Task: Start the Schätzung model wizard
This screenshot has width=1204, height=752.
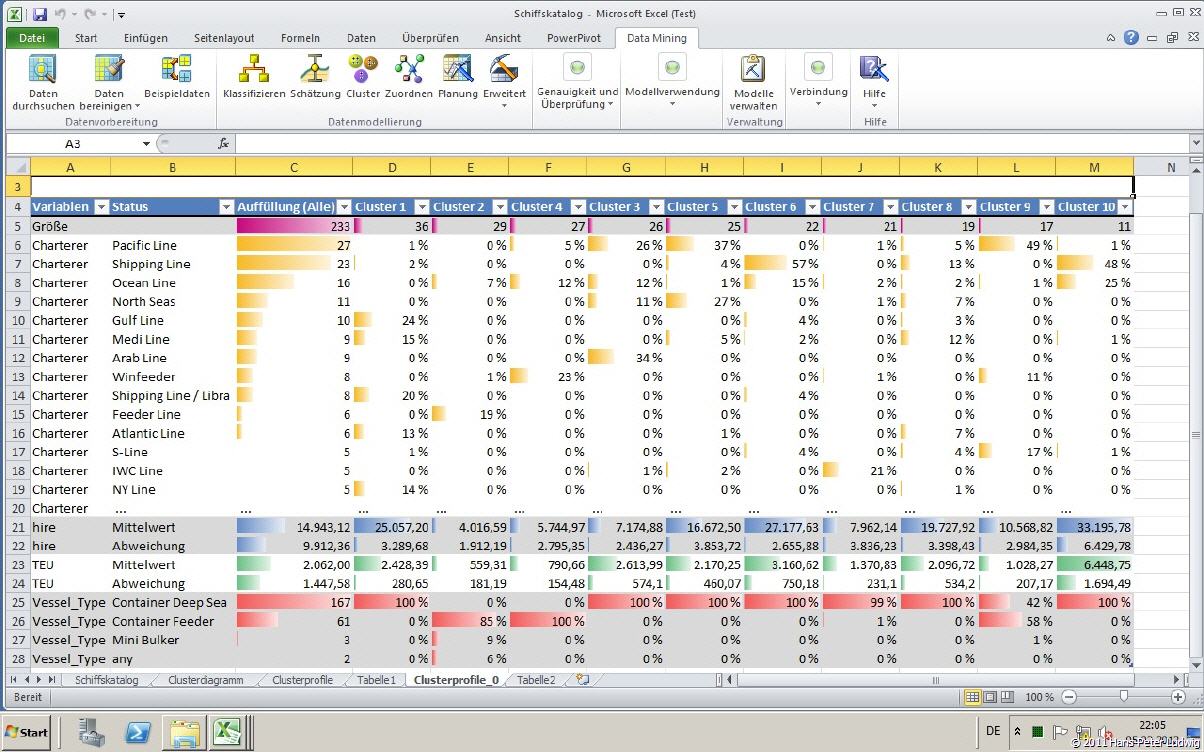Action: pyautogui.click(x=315, y=78)
